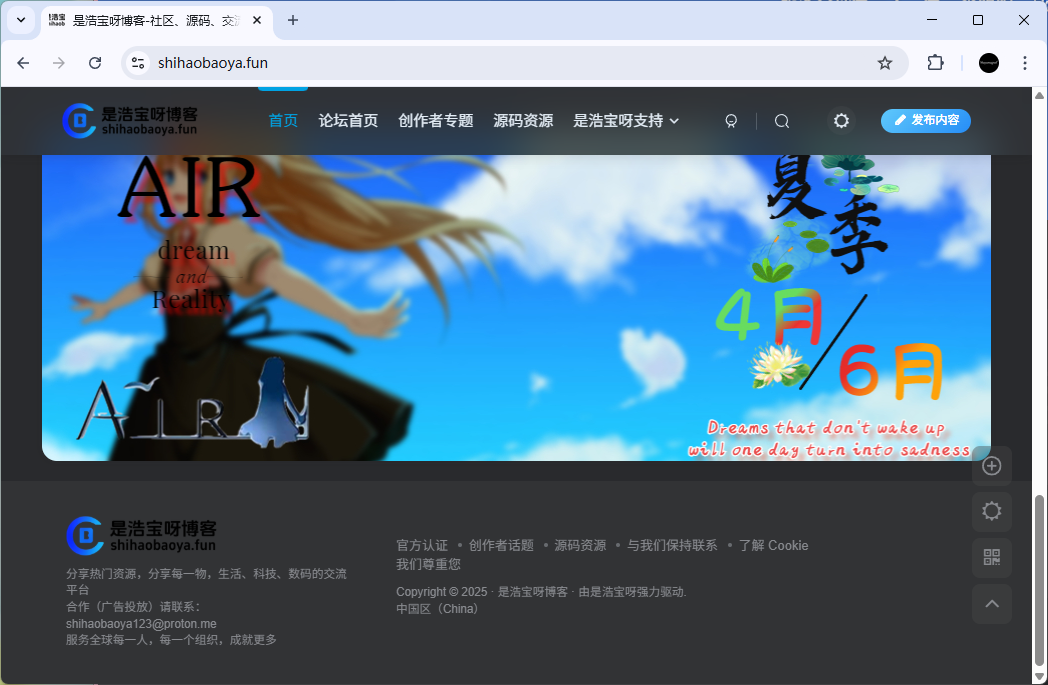
Task: Open Chrome three-dot menu
Action: [1025, 63]
